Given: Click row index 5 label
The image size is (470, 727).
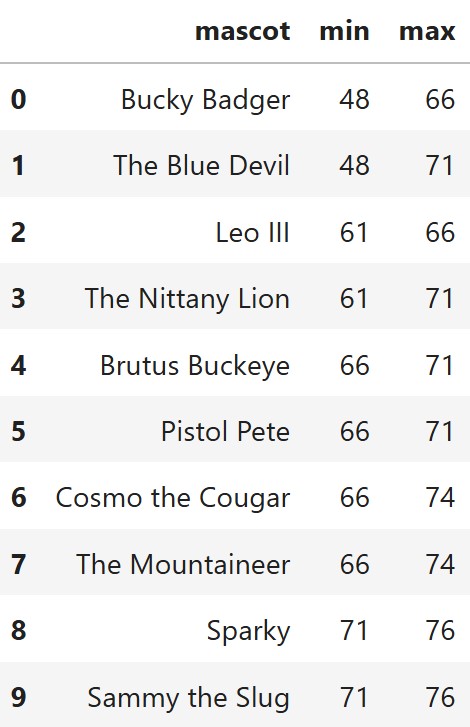Looking at the screenshot, I should click(19, 431).
